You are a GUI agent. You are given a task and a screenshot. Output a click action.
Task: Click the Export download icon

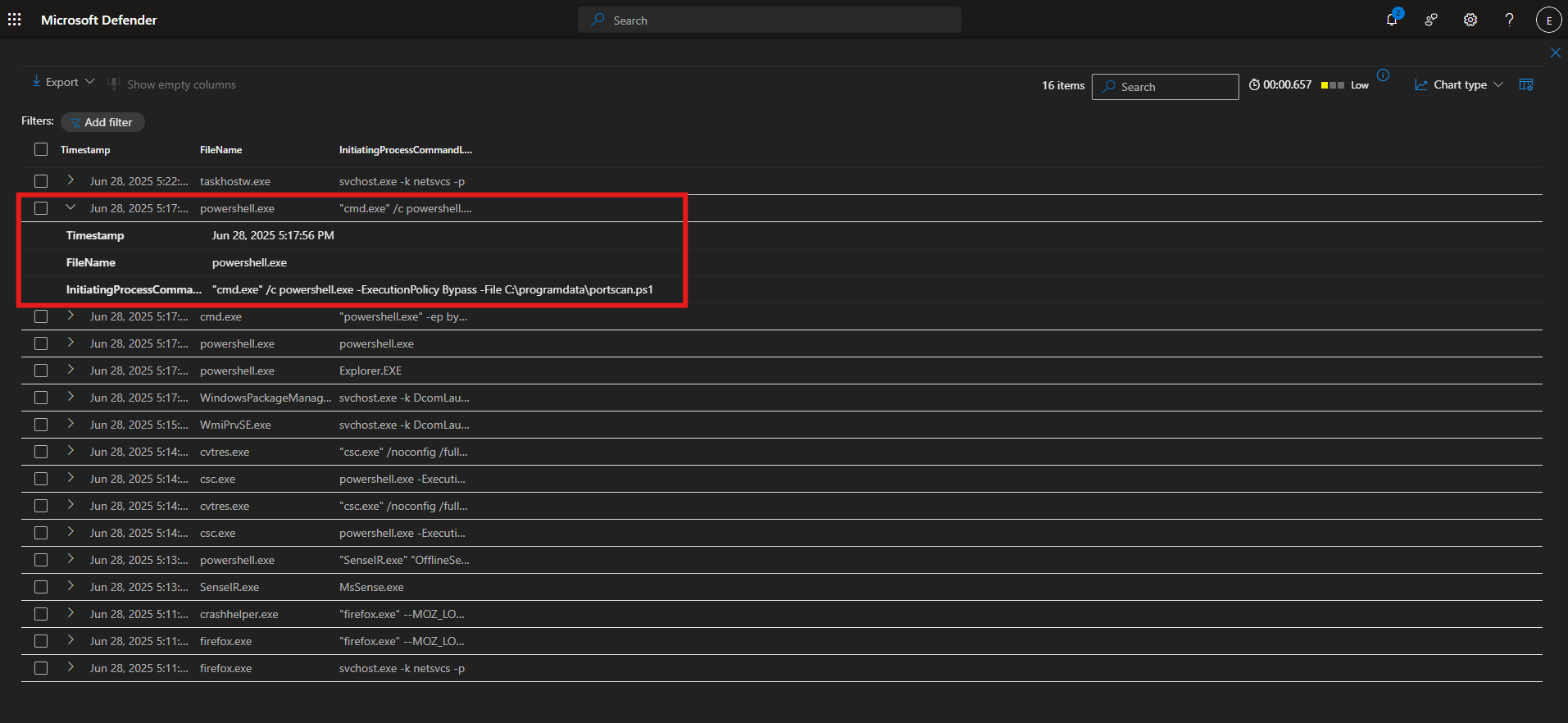(x=36, y=82)
